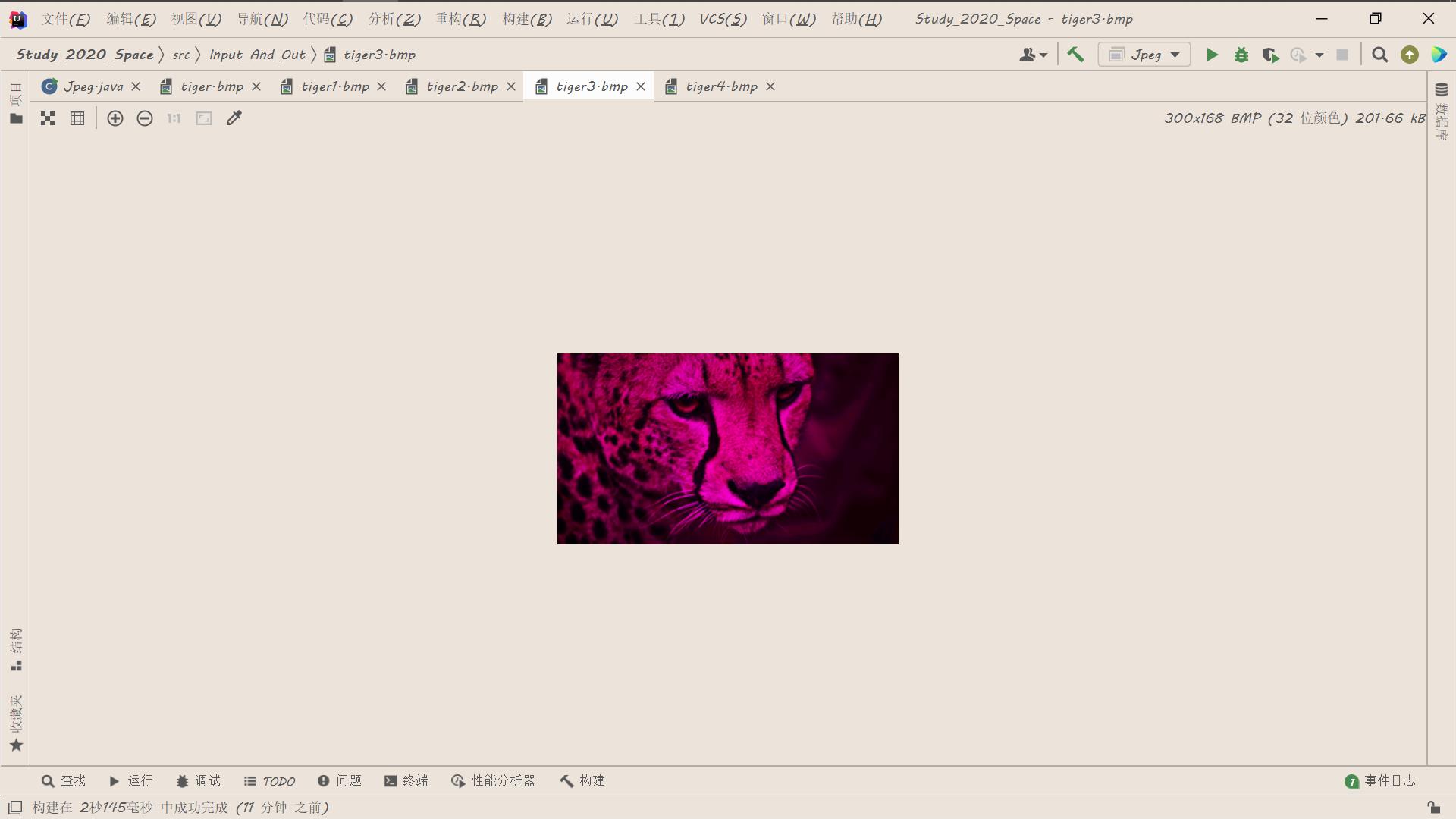
Task: Click the tiger3.bmp breadcrumb
Action: (x=370, y=55)
